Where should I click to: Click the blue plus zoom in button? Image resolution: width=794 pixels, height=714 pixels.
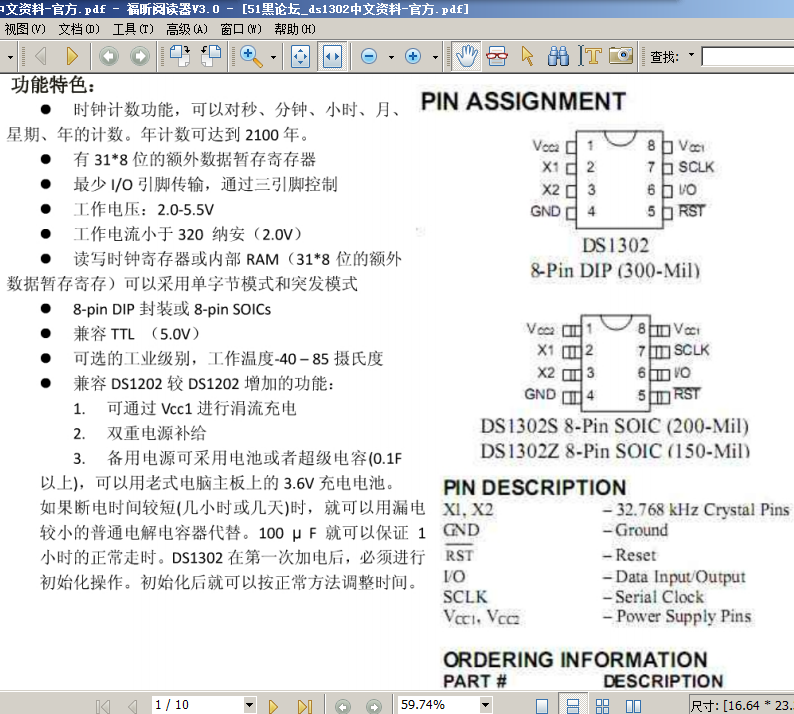(x=413, y=56)
